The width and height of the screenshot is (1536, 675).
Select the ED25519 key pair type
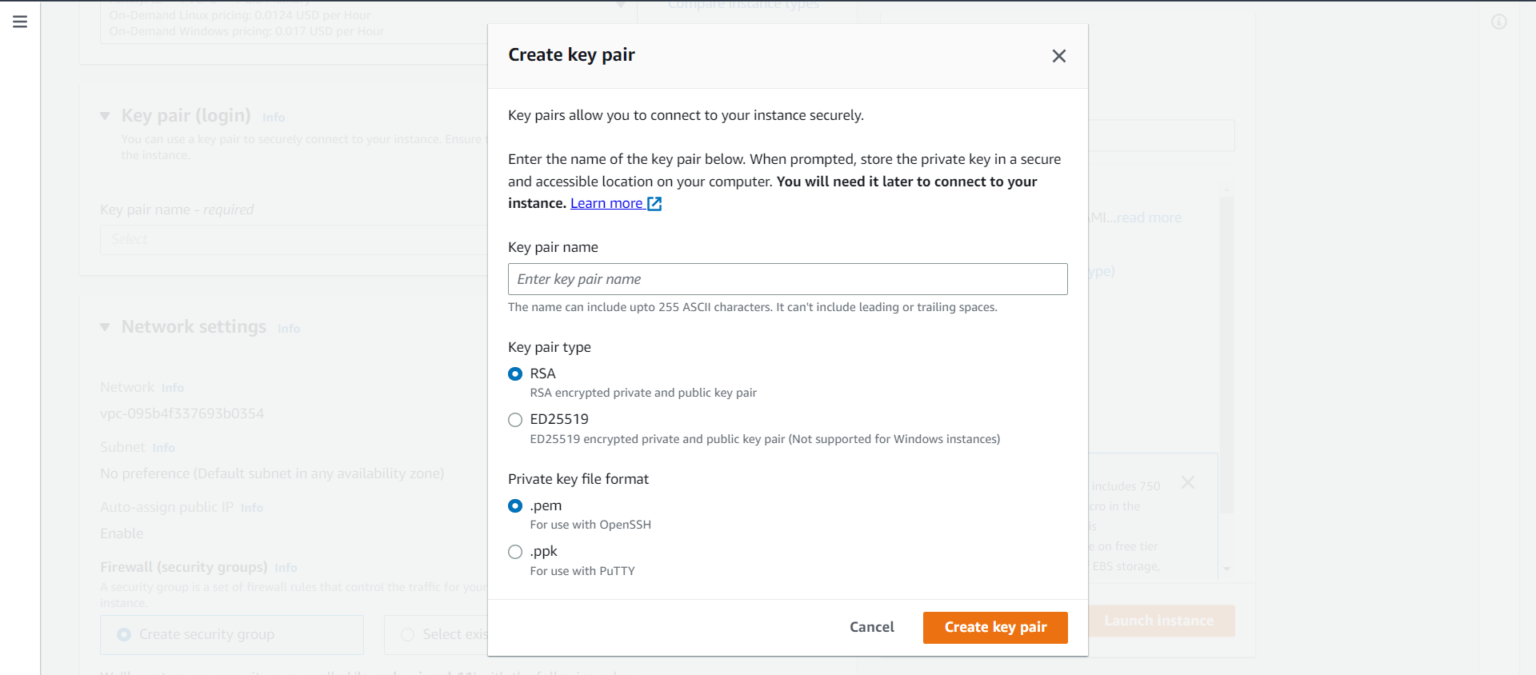tap(515, 419)
